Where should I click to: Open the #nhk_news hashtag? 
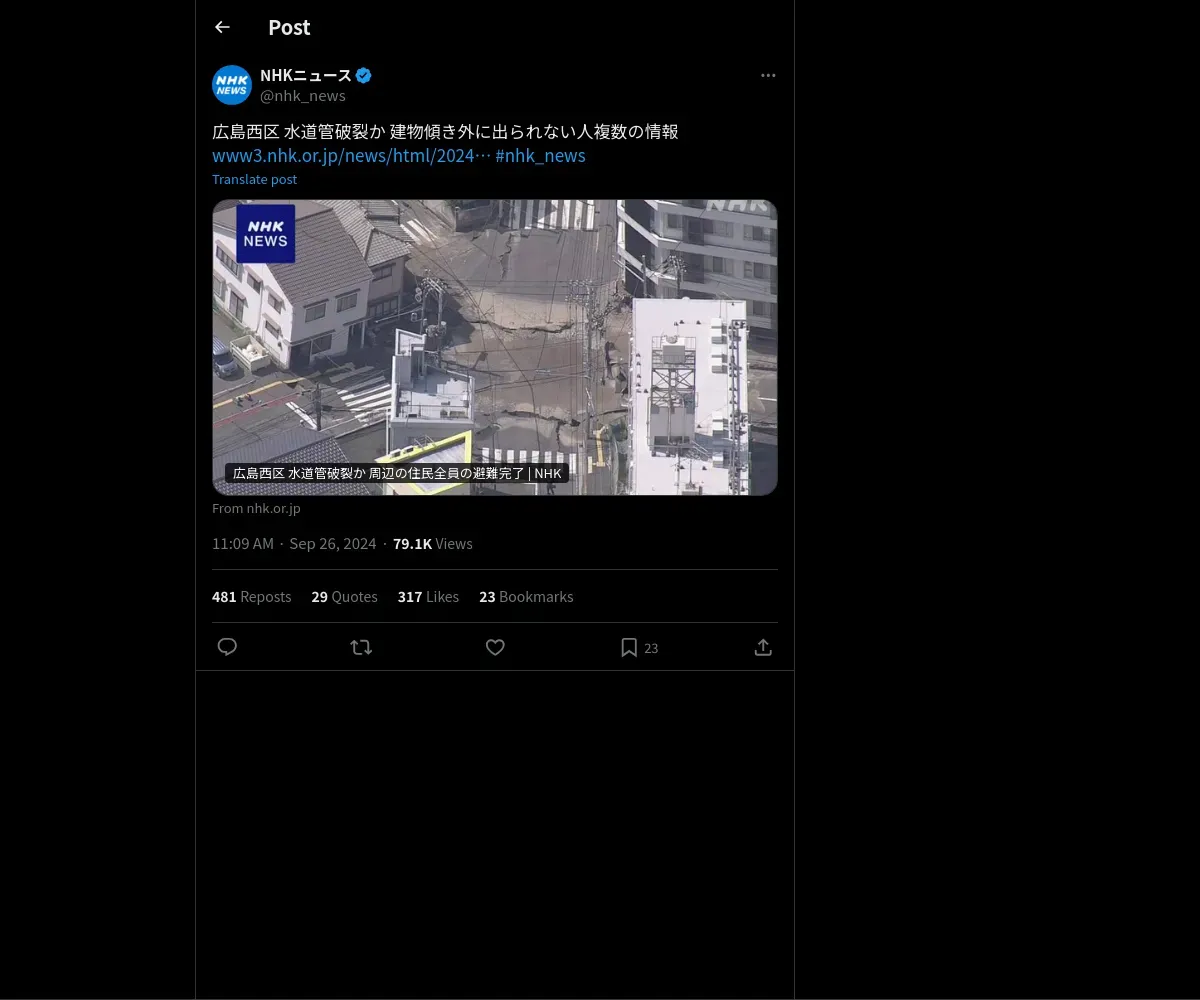pos(540,156)
